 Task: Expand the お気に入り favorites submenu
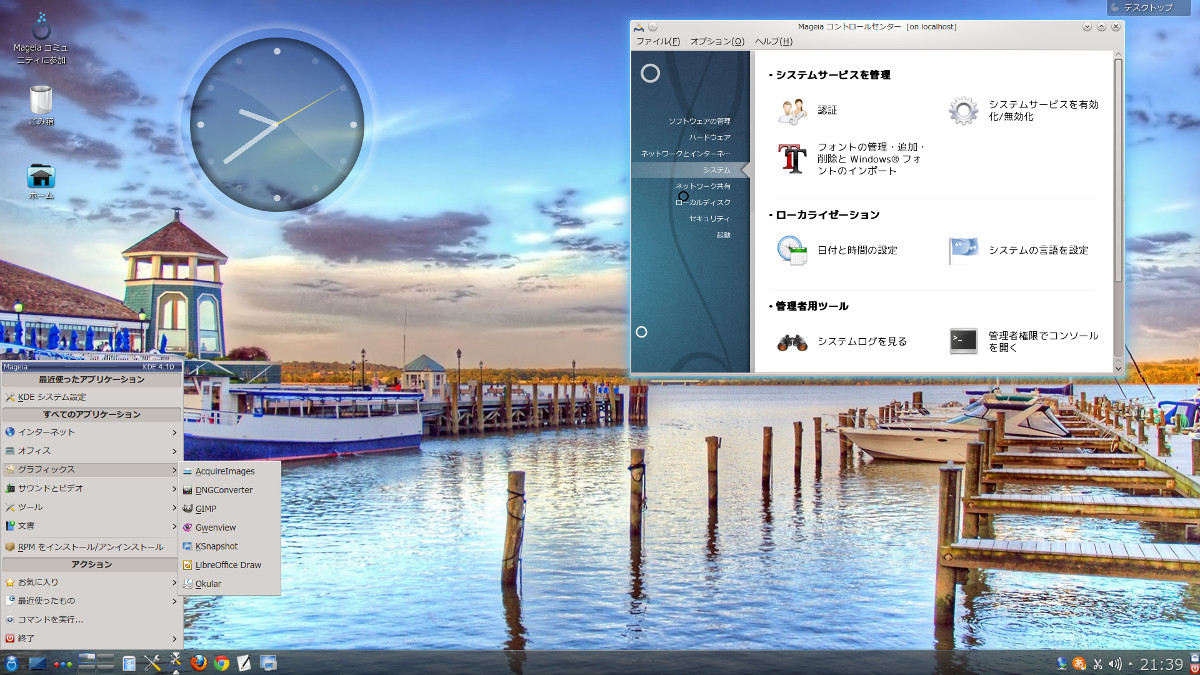[x=91, y=582]
